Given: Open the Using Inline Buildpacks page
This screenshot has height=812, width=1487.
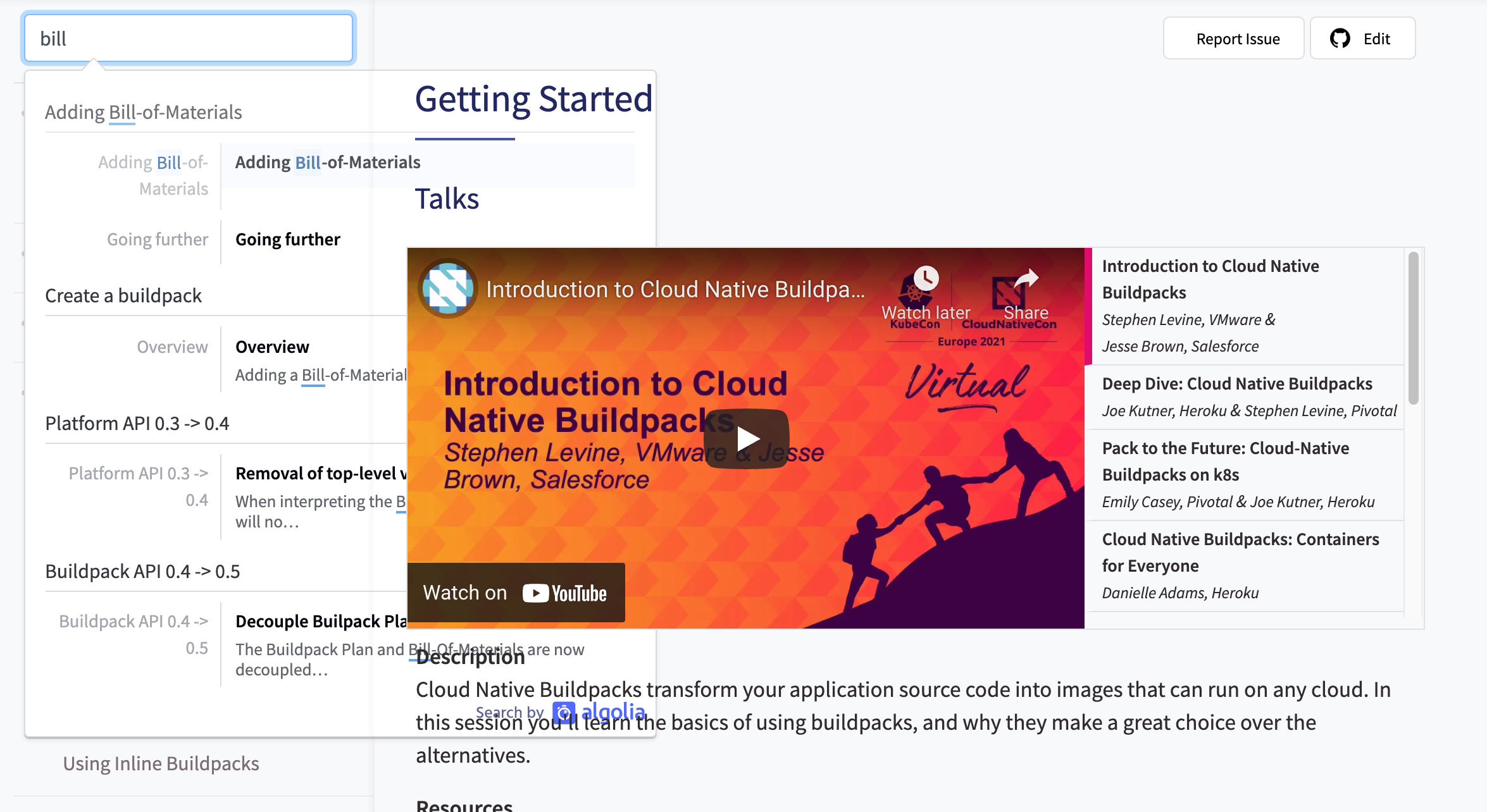Looking at the screenshot, I should point(161,763).
